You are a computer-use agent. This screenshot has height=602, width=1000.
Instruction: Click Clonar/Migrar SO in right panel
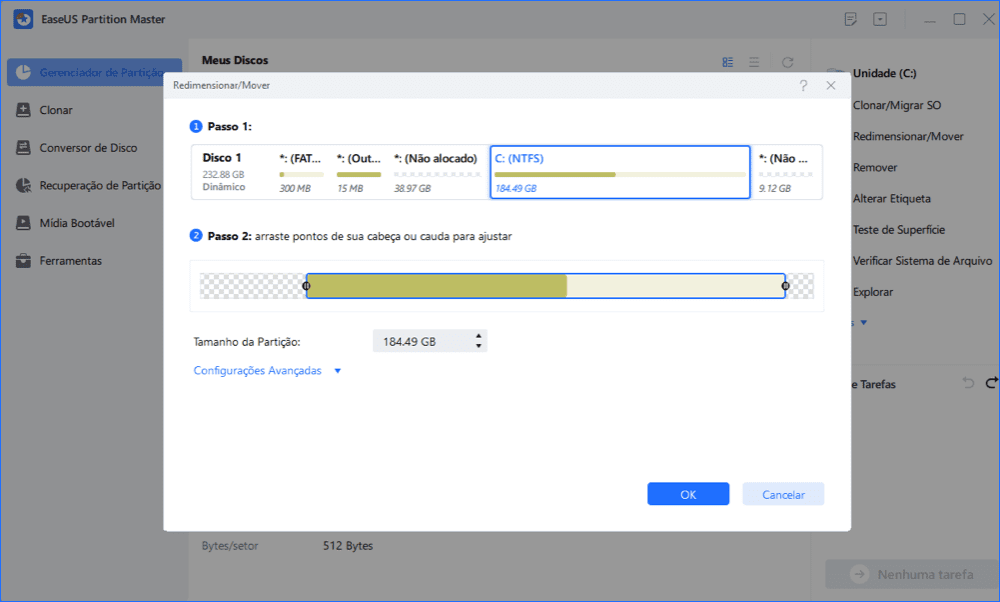pyautogui.click(x=897, y=105)
